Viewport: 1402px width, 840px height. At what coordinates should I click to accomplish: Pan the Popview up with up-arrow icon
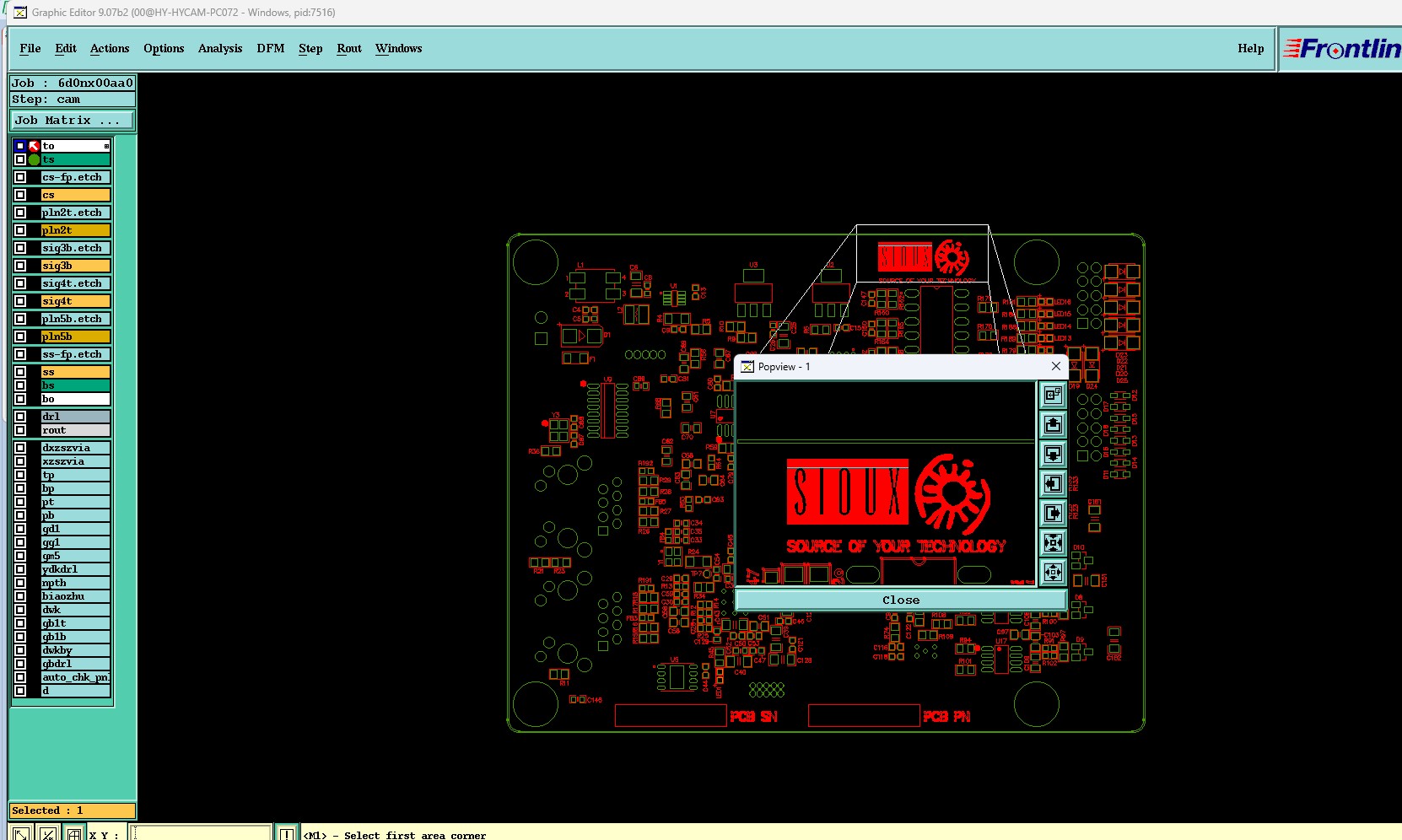(1053, 424)
